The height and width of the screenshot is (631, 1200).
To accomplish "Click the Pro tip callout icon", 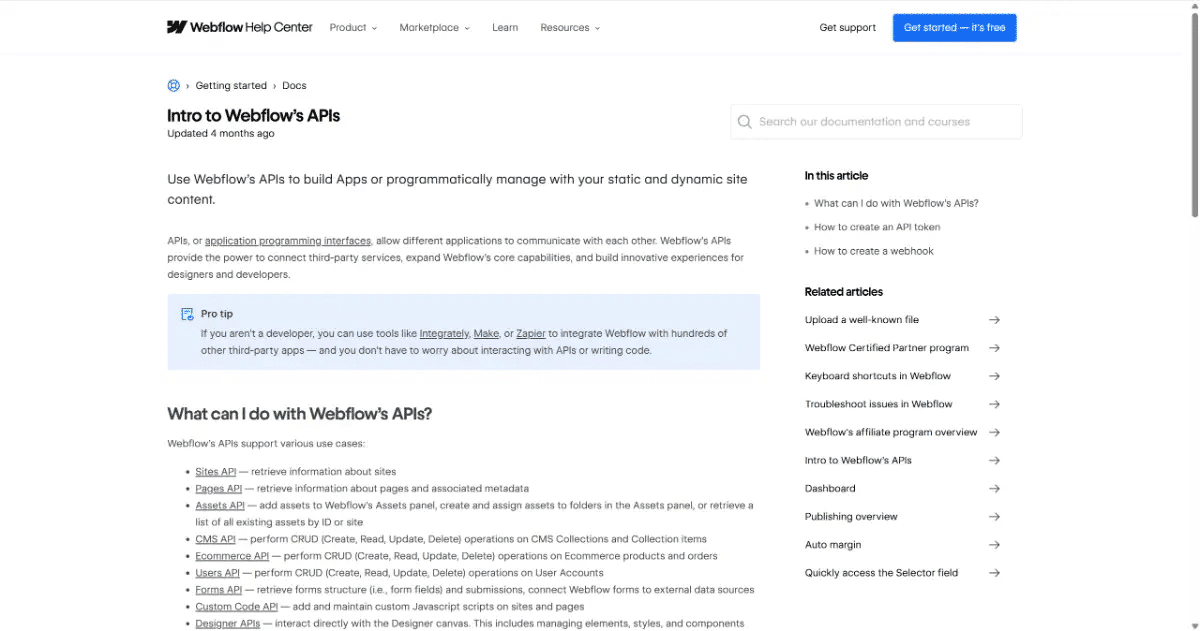I will pyautogui.click(x=187, y=313).
